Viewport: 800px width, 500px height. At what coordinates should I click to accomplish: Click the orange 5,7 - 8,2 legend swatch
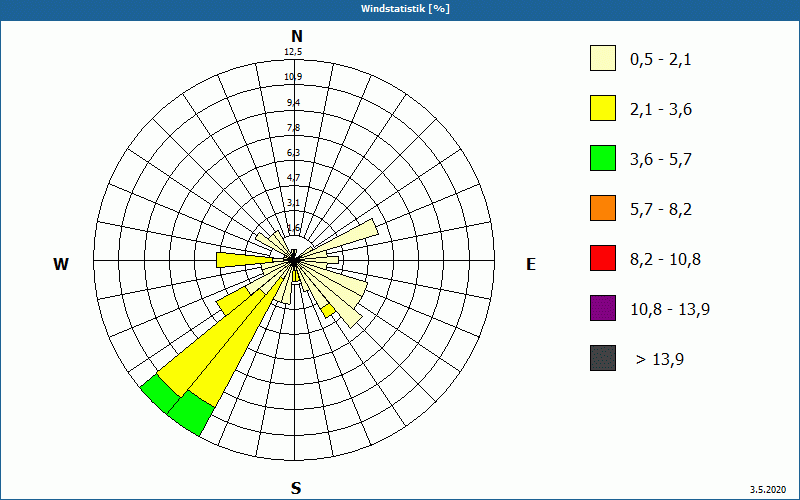(x=603, y=208)
